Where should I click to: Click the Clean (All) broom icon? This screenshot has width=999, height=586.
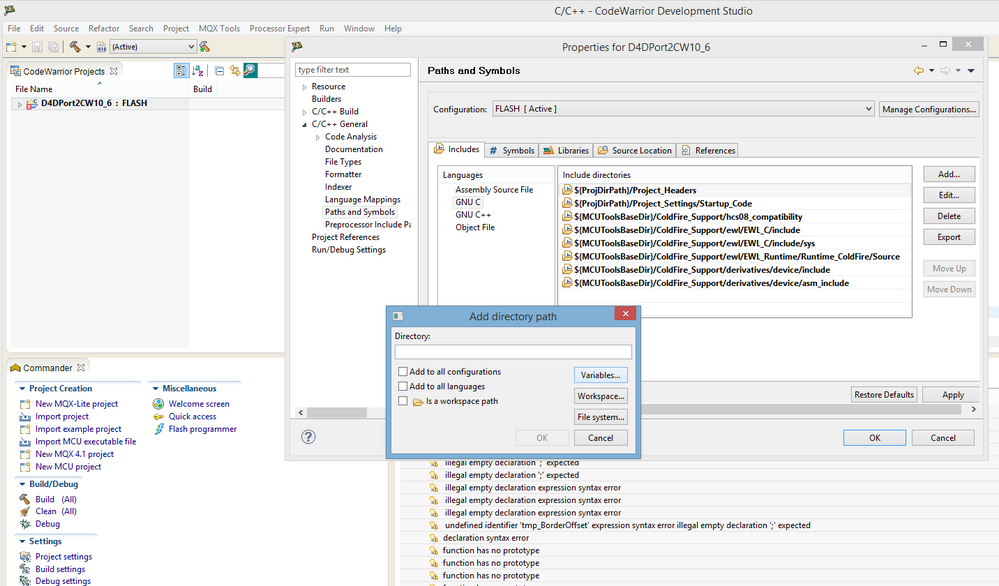(x=25, y=511)
